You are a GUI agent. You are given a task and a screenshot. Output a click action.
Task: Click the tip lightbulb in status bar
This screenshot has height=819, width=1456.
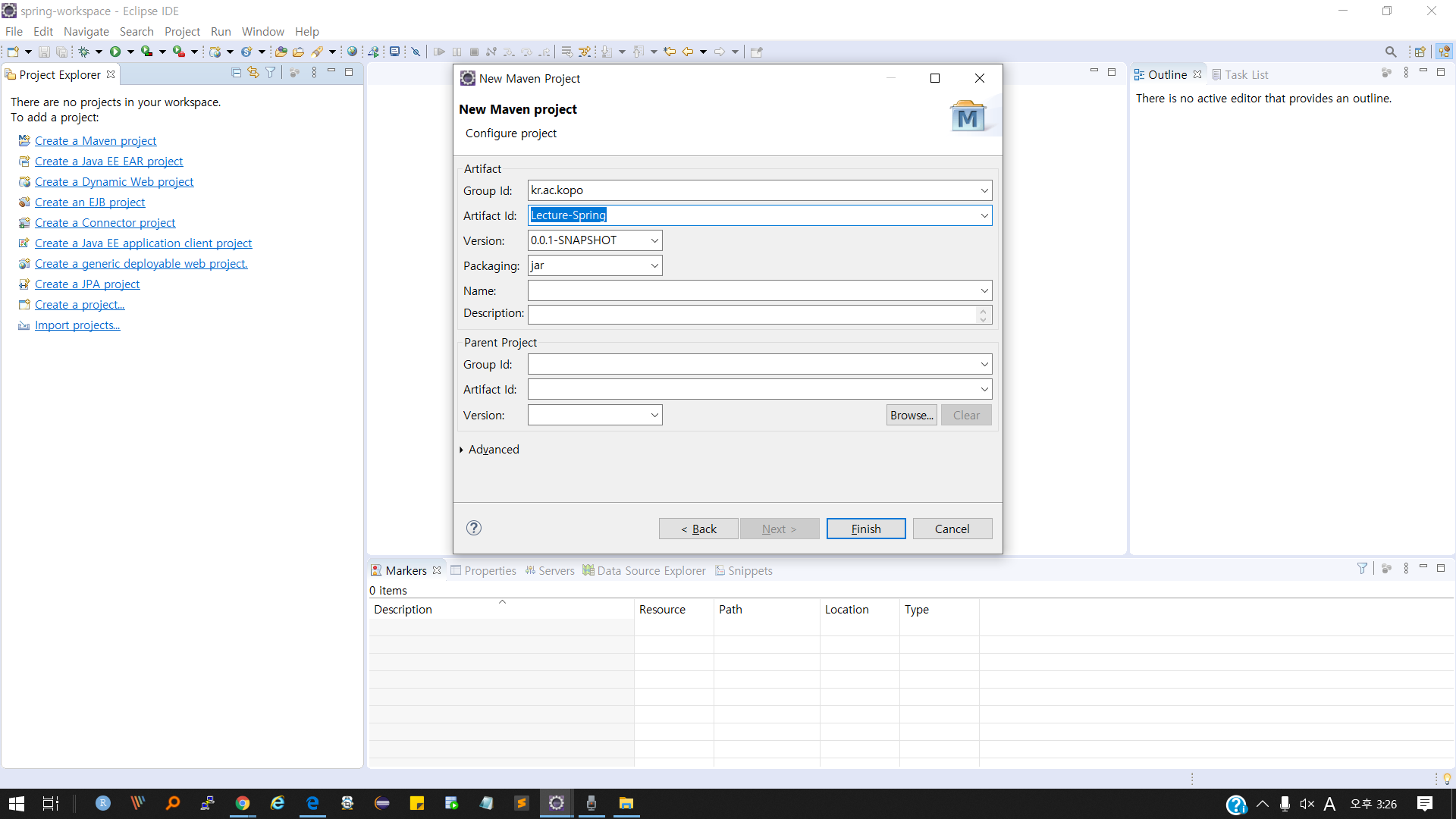pyautogui.click(x=1447, y=779)
